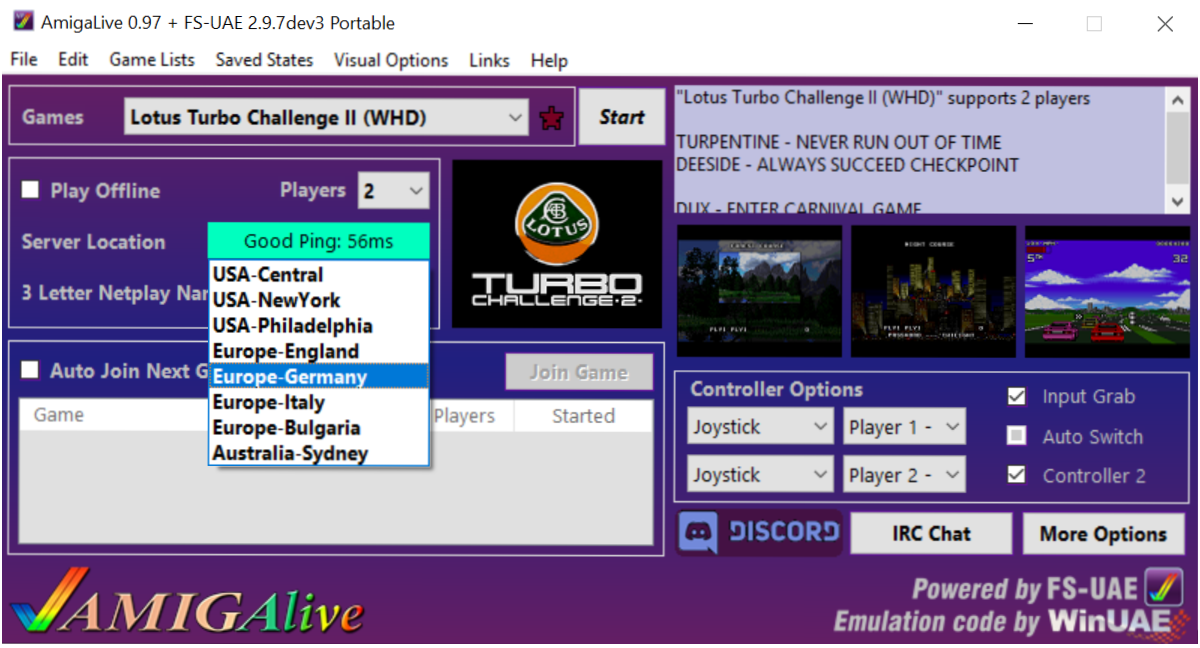Click scroll-down arrow in game info box
The image size is (1200, 648).
(x=1178, y=202)
